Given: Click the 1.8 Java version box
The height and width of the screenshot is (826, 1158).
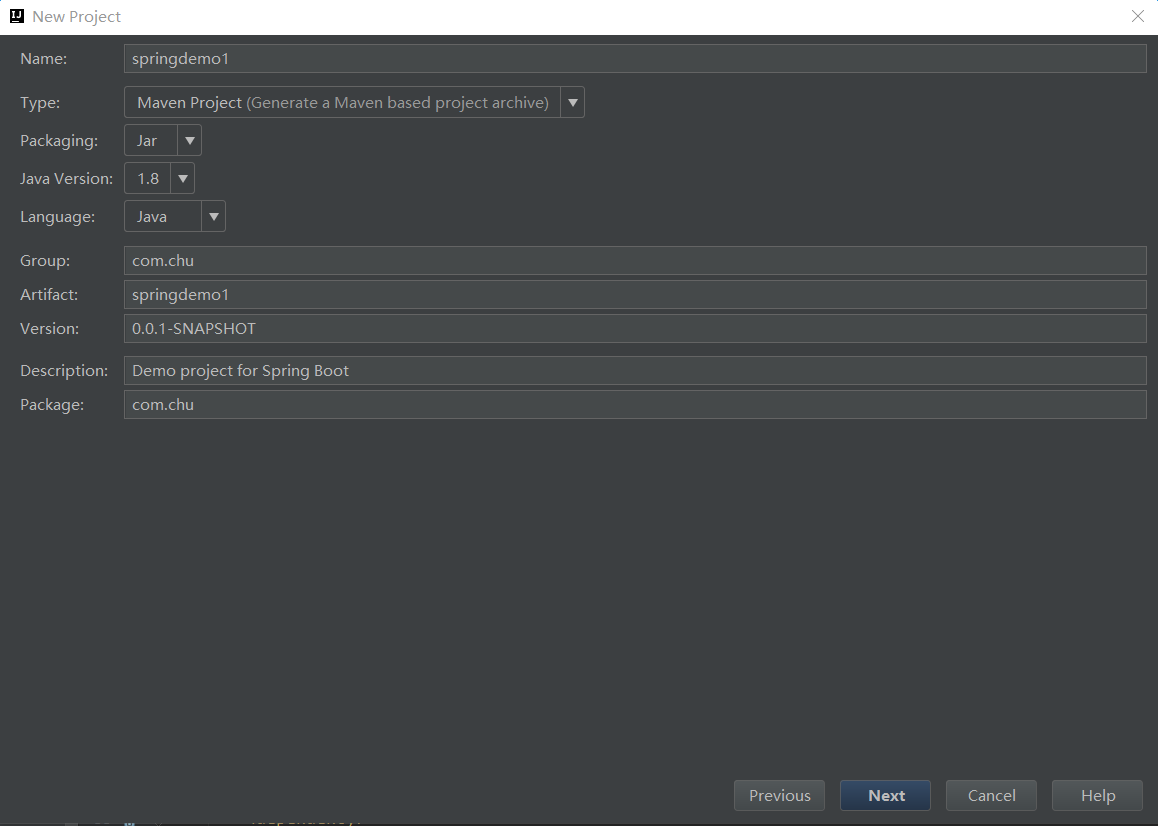Looking at the screenshot, I should point(148,179).
